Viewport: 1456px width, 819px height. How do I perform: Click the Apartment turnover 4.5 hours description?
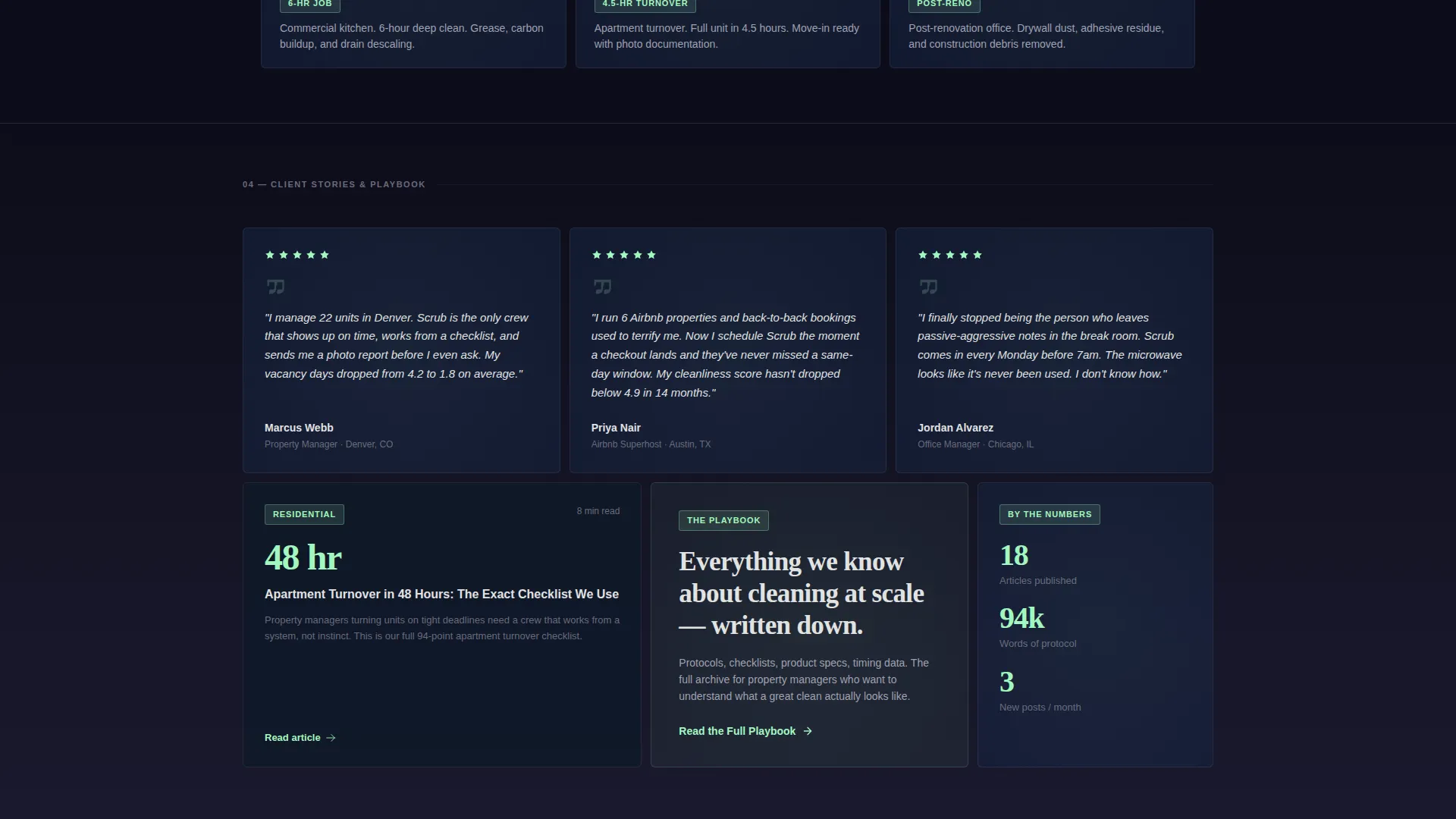click(726, 36)
